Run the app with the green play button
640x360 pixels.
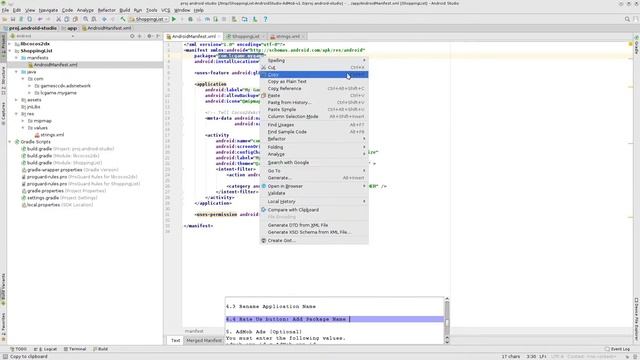tap(174, 19)
